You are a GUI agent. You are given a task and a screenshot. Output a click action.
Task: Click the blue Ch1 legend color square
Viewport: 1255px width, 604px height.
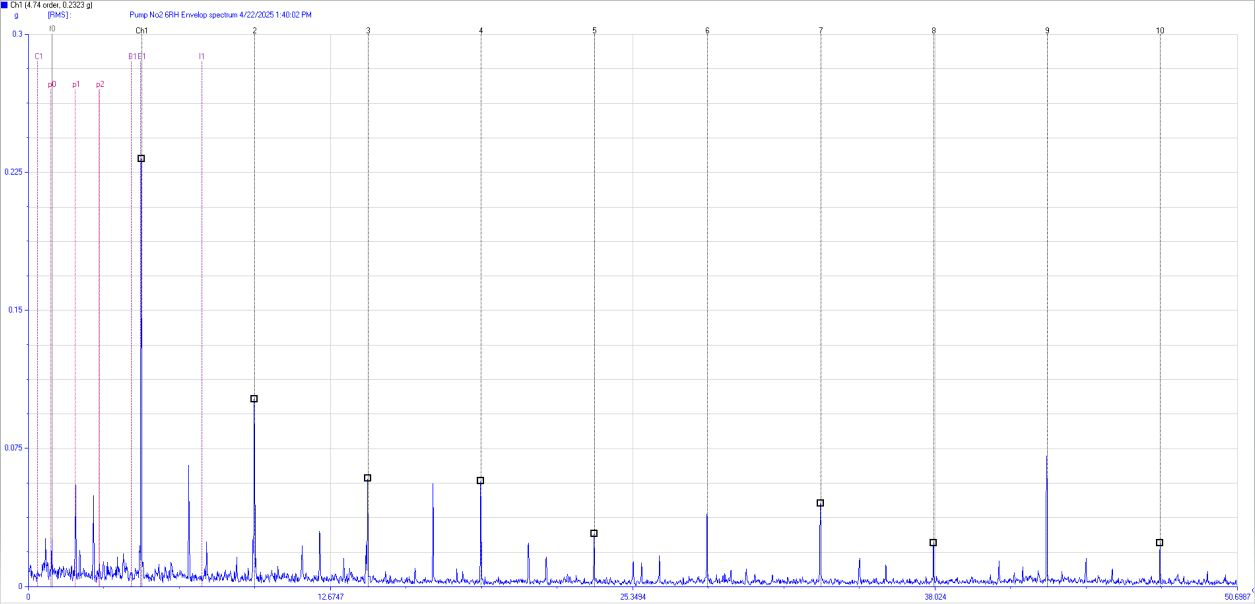pos(4,5)
